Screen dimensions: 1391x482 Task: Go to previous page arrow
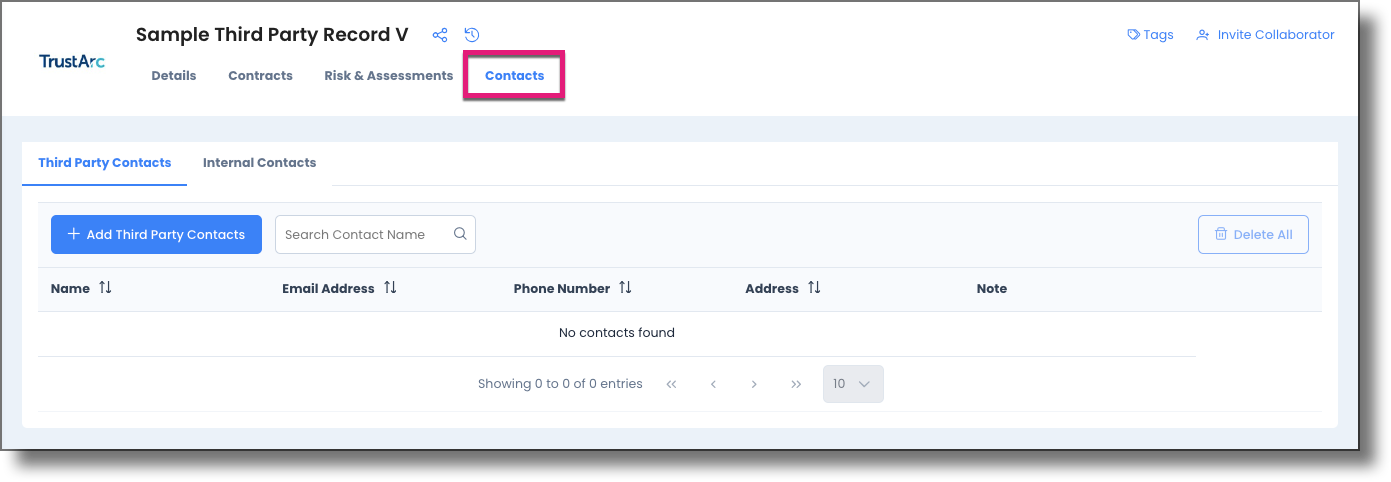pos(713,384)
